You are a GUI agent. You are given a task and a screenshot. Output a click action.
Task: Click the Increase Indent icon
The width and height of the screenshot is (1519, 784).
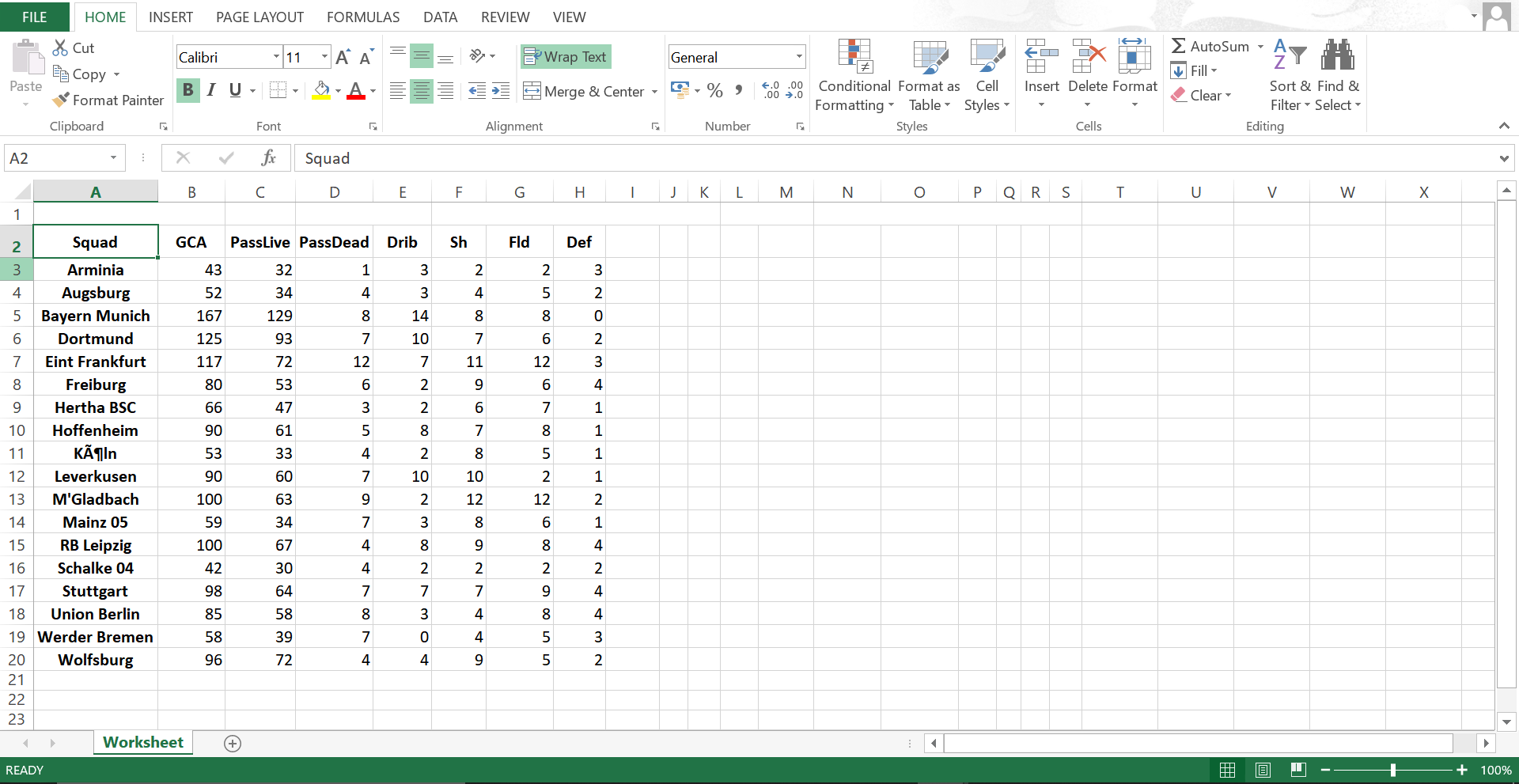(x=501, y=91)
